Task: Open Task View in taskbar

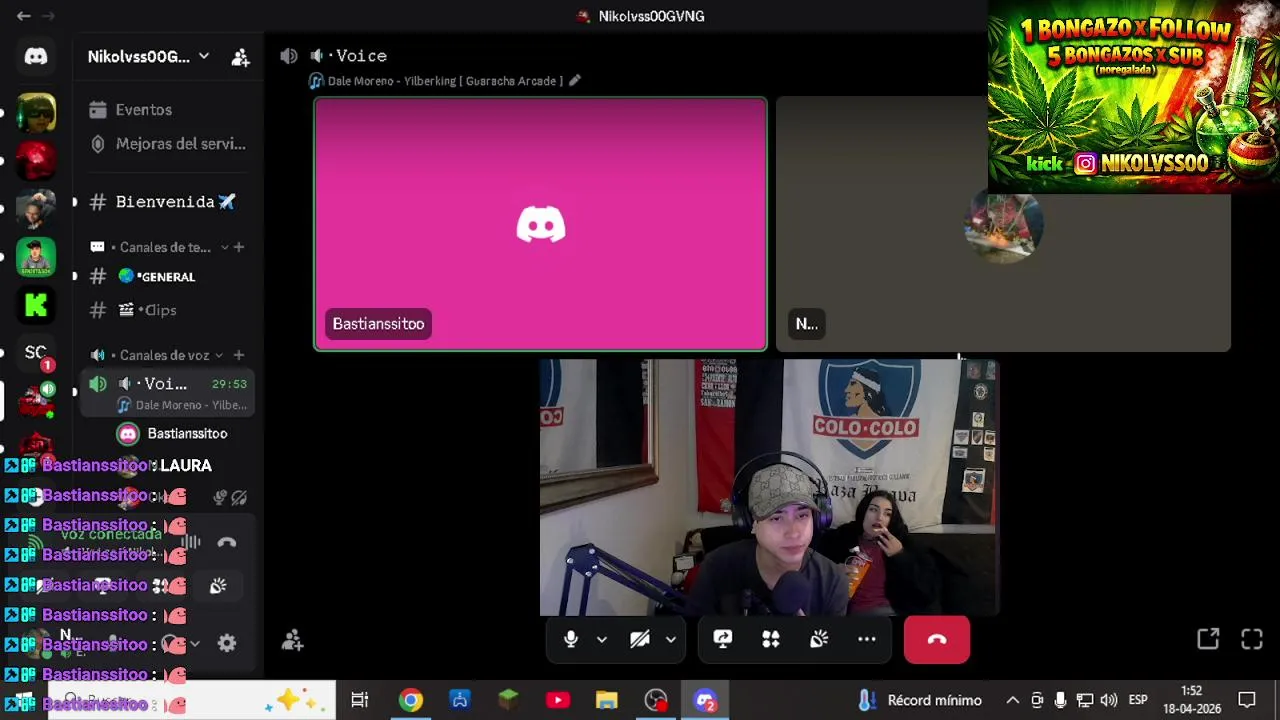Action: pyautogui.click(x=360, y=700)
